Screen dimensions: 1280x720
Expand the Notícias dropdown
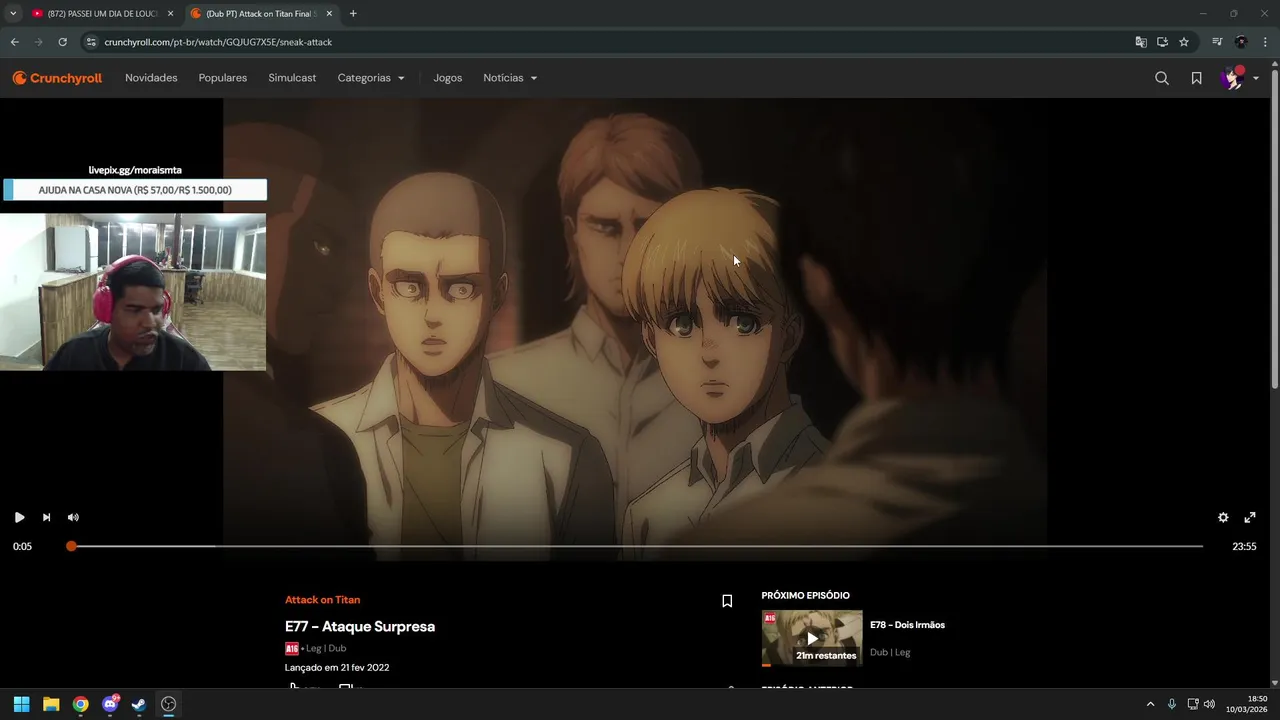[x=510, y=78]
